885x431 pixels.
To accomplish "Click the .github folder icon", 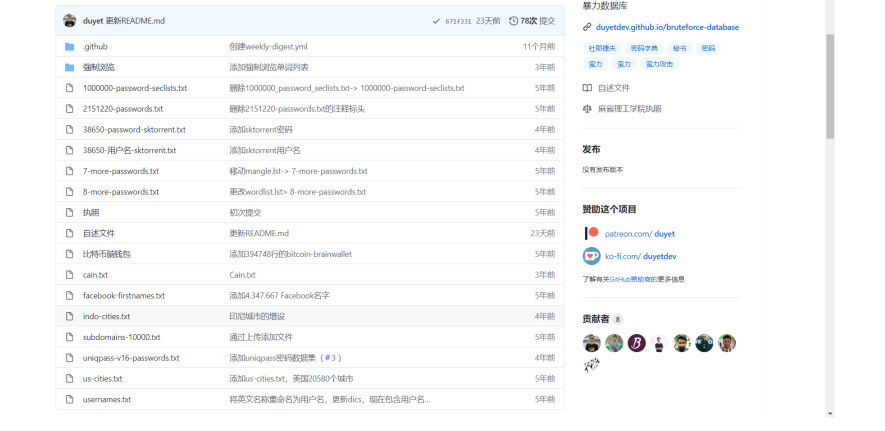I will pos(69,47).
